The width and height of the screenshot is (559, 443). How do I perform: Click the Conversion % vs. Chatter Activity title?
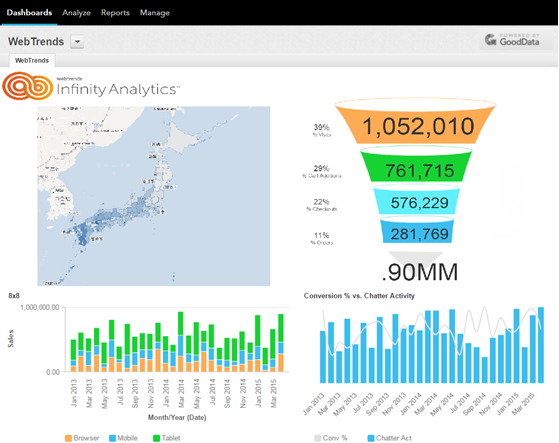click(359, 296)
